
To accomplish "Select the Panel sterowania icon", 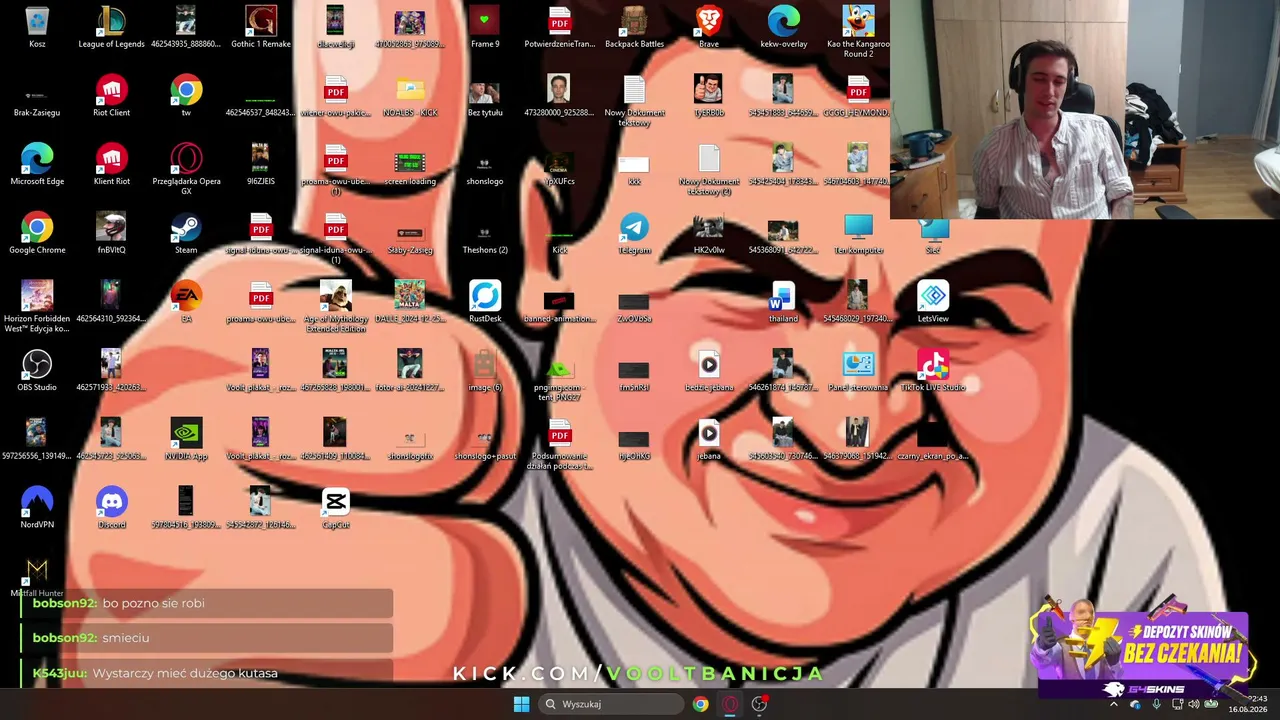I will coord(858,372).
